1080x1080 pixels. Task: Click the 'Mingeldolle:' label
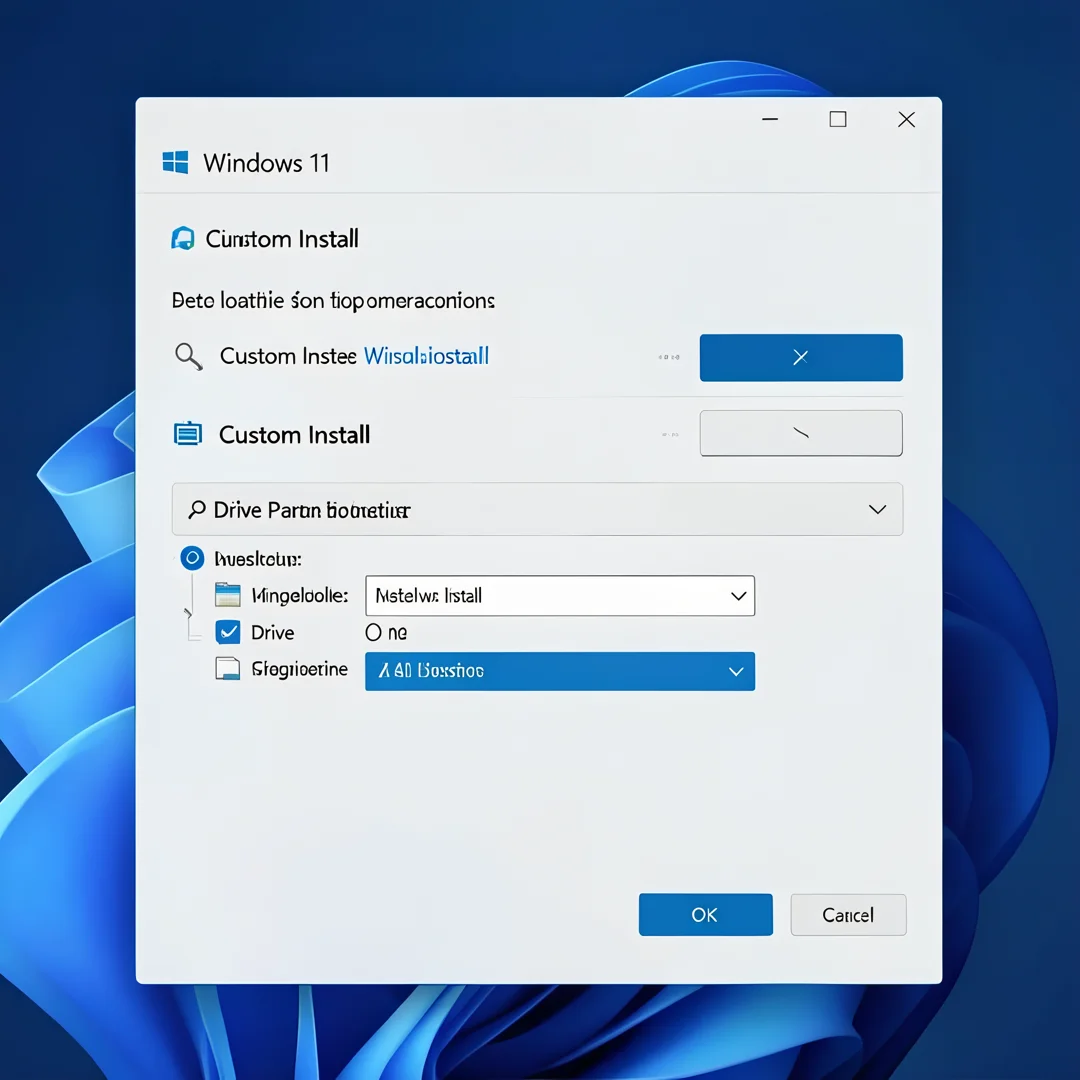tap(300, 596)
